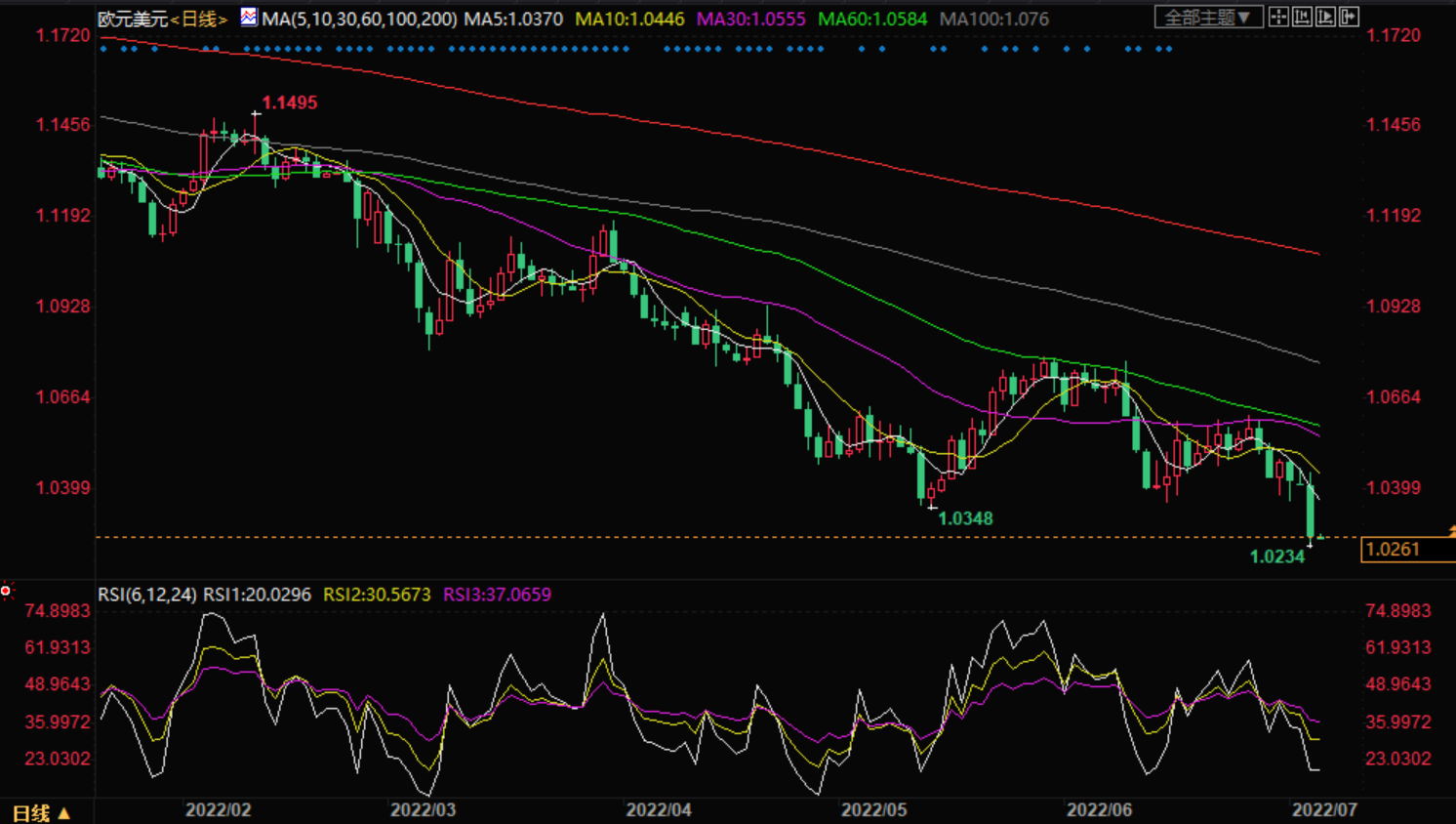The image size is (1456, 824).
Task: Click the orange arrow at price line's right end
Action: pos(1451,531)
